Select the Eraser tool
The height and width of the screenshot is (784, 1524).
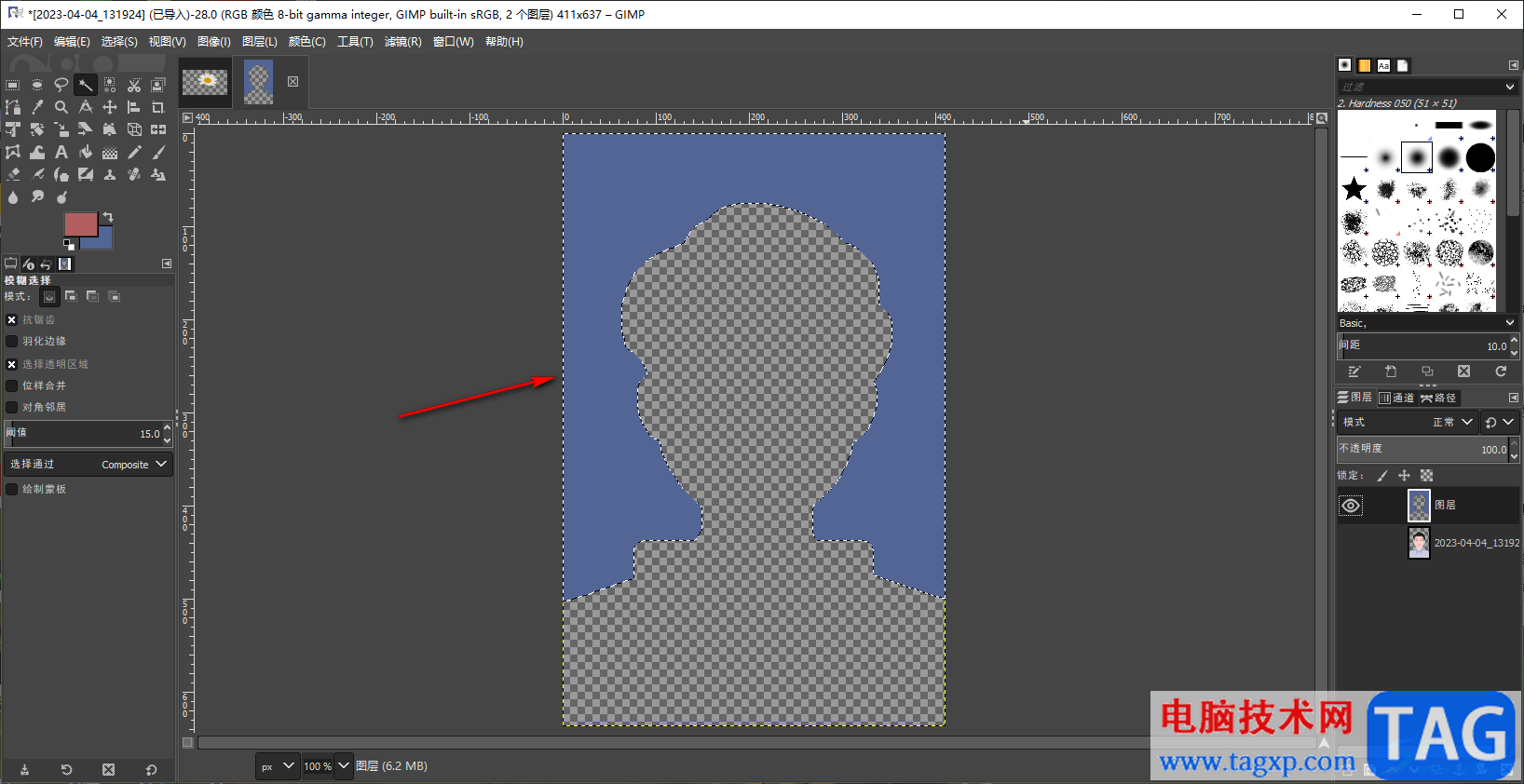tap(13, 174)
